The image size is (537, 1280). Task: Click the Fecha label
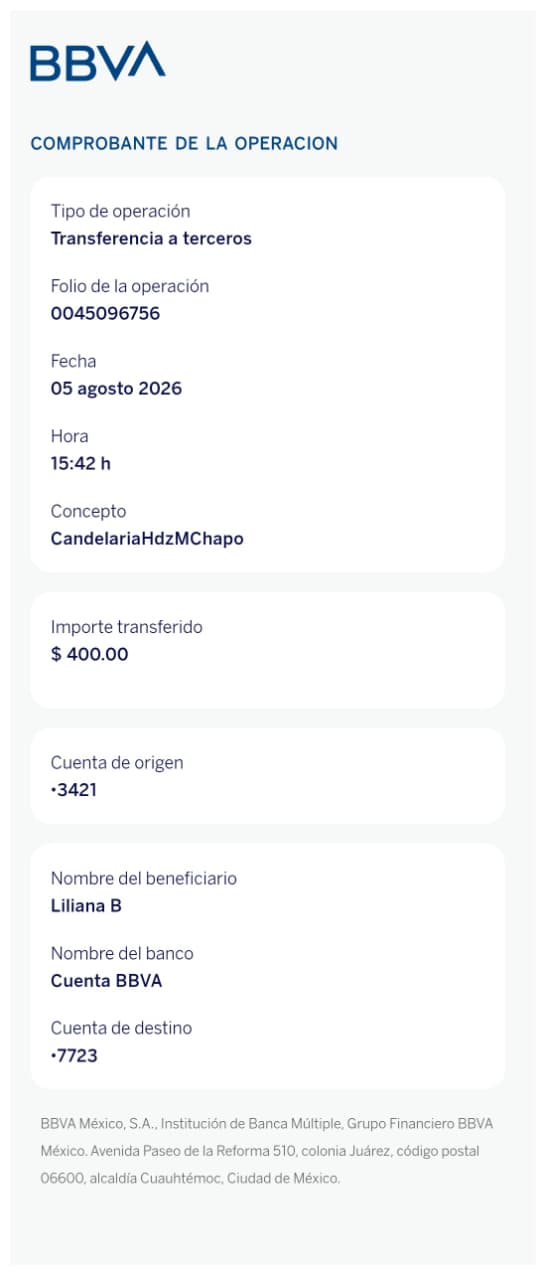[73, 361]
